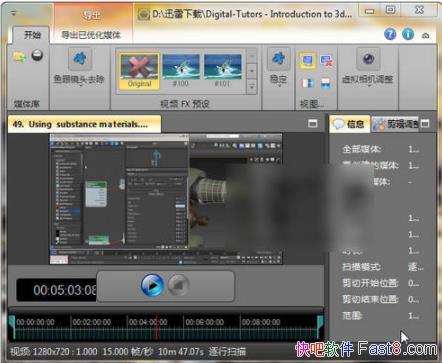Viewport: 442px width, 363px height.
Task: Stop playback with the grey stop button
Action: pyautogui.click(x=179, y=285)
